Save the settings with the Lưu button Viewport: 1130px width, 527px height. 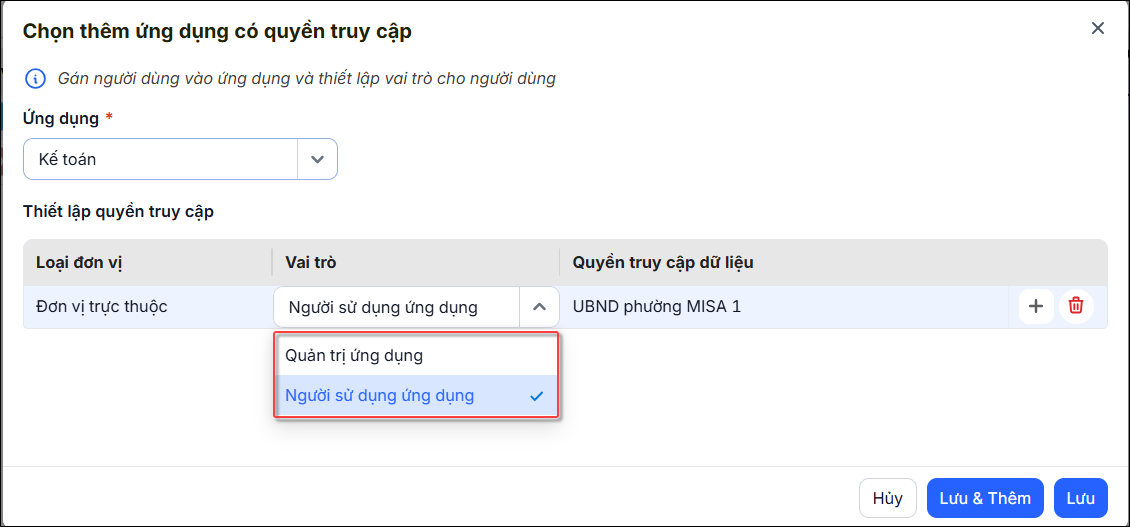[x=1080, y=498]
